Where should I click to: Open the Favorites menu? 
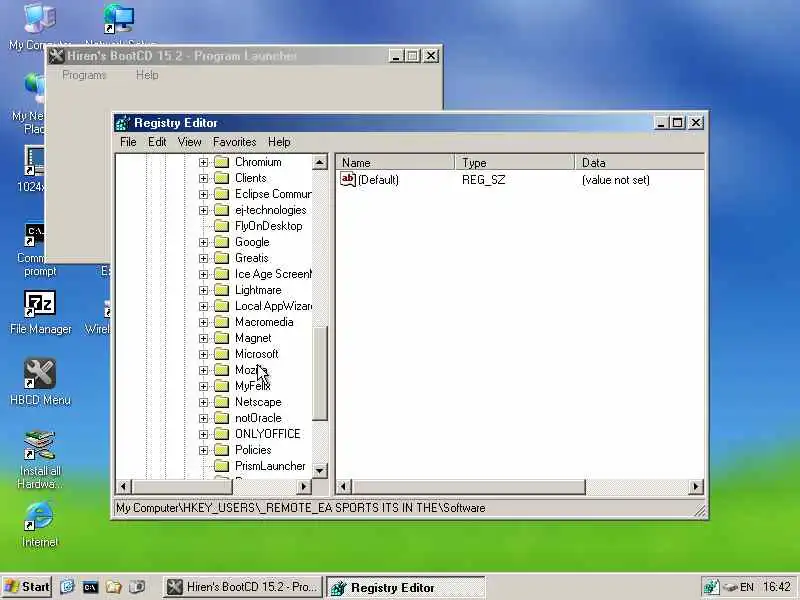point(235,142)
